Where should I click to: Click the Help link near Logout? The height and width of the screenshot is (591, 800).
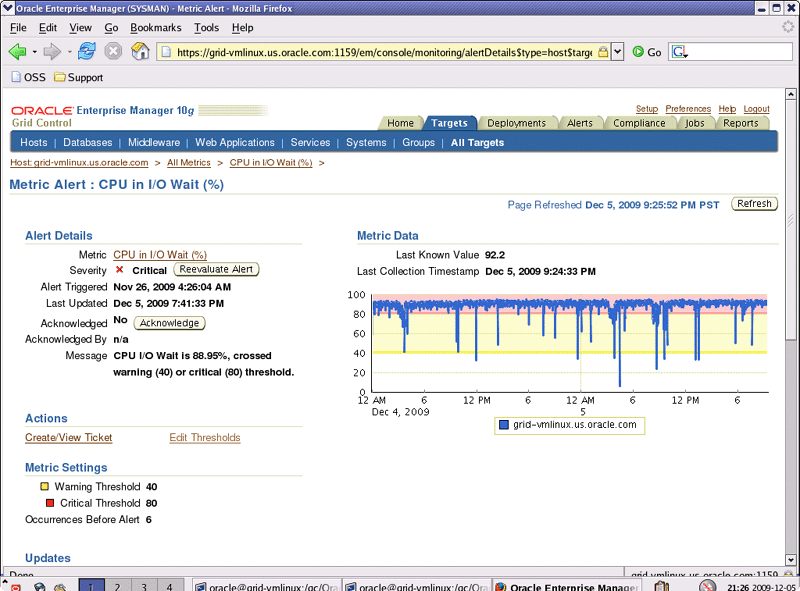(727, 109)
